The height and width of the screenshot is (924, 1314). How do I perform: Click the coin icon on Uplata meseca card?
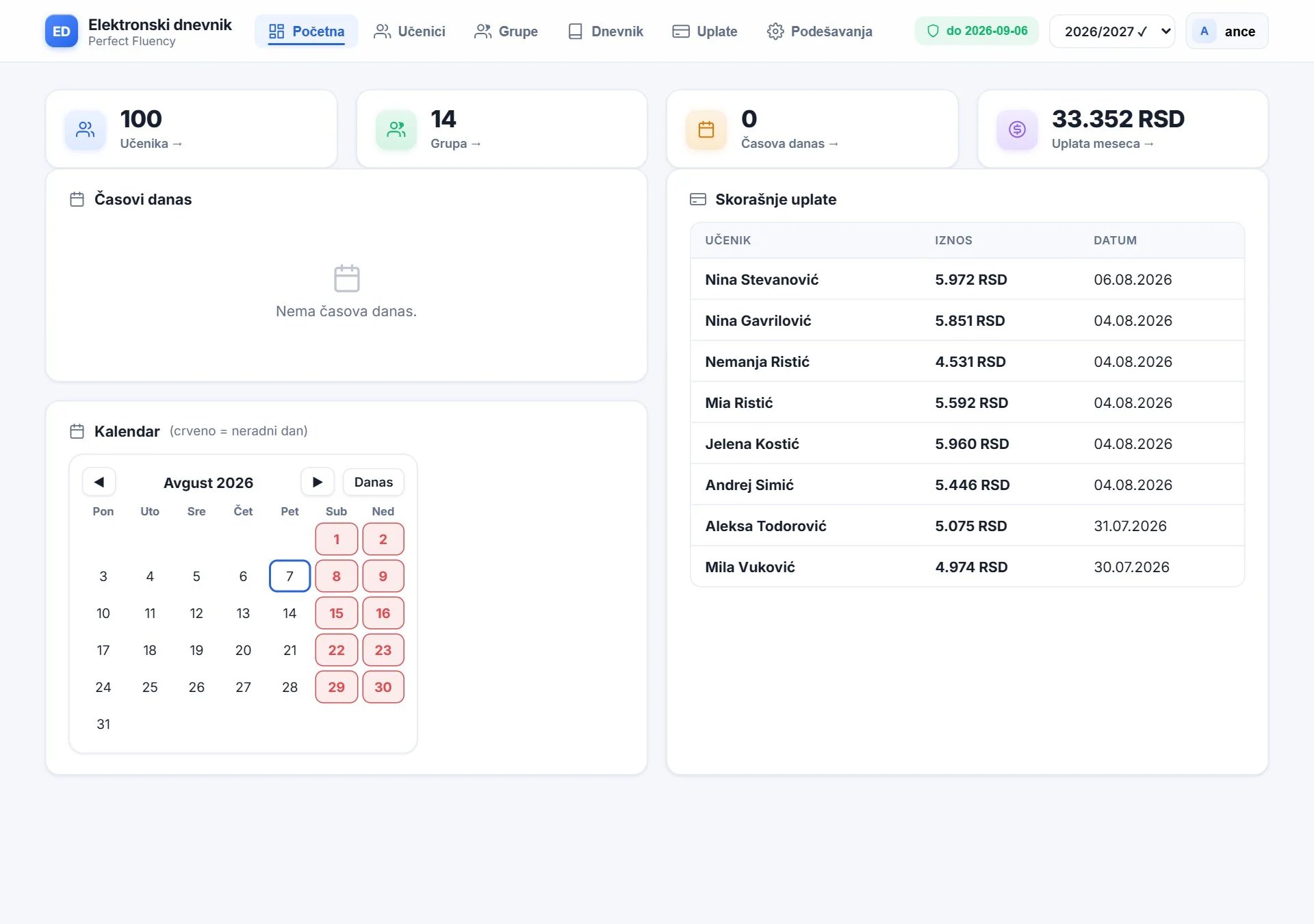(1017, 129)
